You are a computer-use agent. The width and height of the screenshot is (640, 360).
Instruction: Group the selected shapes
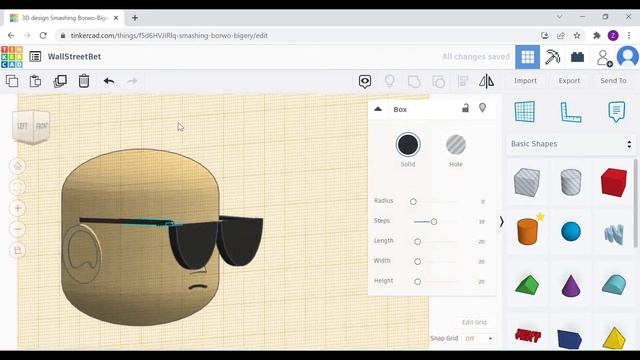414,81
